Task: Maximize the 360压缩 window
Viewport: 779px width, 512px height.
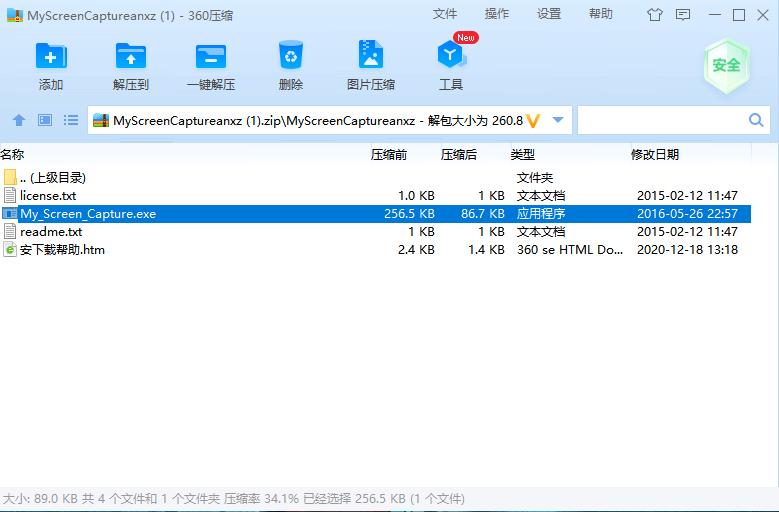Action: tap(739, 15)
